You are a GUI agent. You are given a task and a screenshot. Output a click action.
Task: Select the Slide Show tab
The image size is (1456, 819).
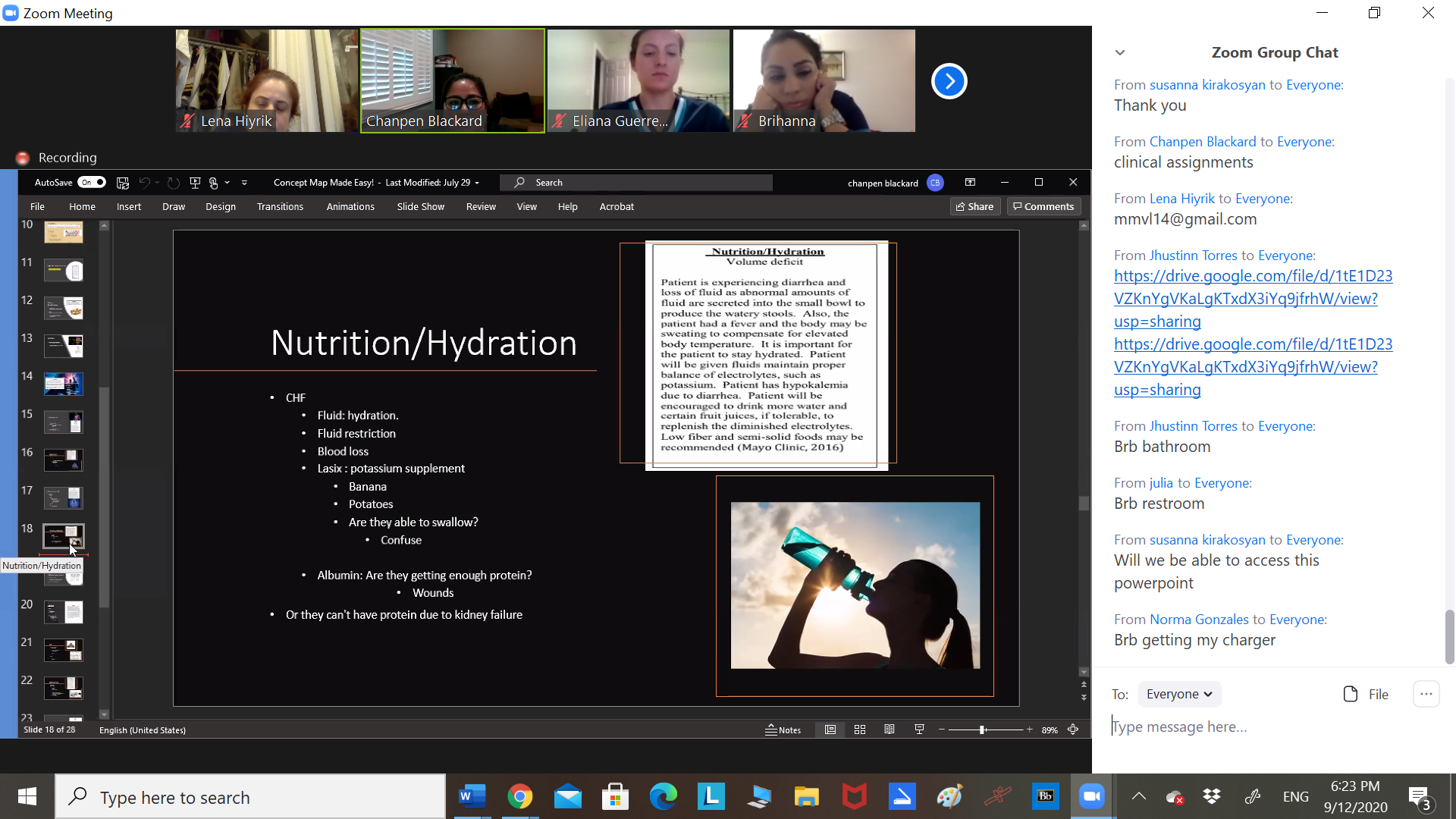[x=421, y=206]
